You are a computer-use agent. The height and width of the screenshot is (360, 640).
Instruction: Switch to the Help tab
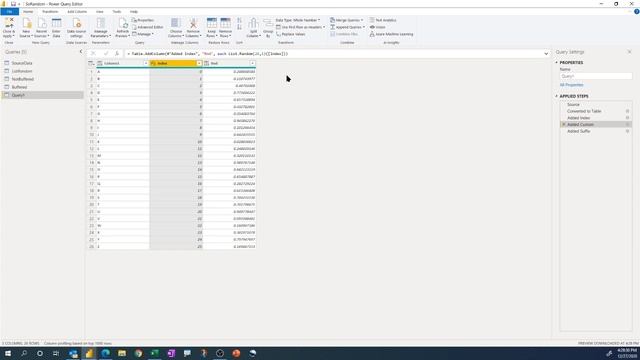[x=134, y=11]
